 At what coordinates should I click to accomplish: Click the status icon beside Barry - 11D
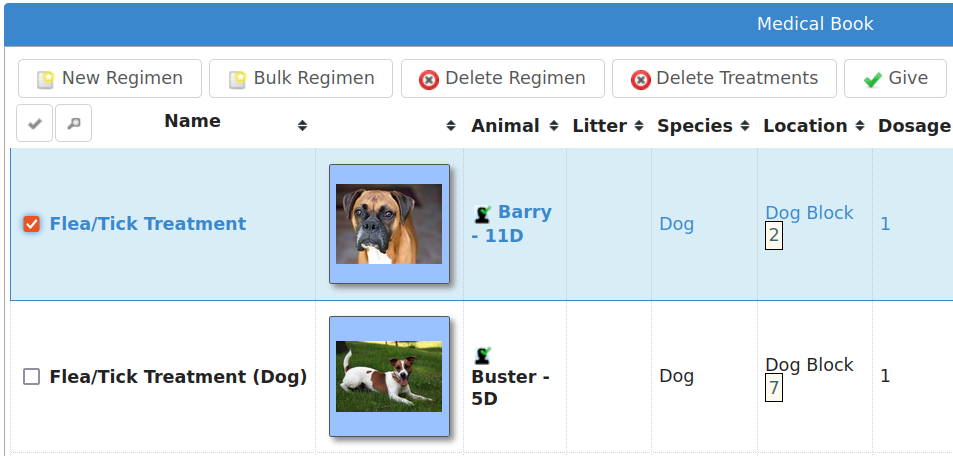coord(483,213)
